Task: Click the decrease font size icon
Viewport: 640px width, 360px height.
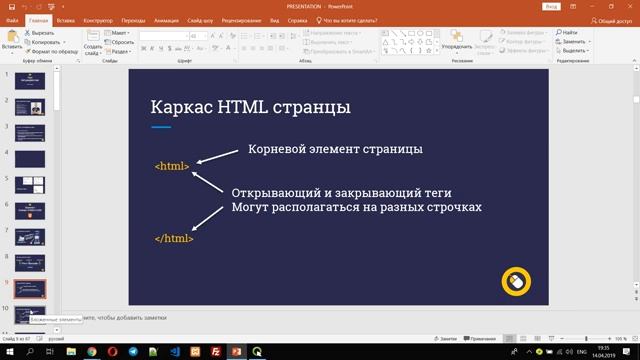Action: coord(221,36)
